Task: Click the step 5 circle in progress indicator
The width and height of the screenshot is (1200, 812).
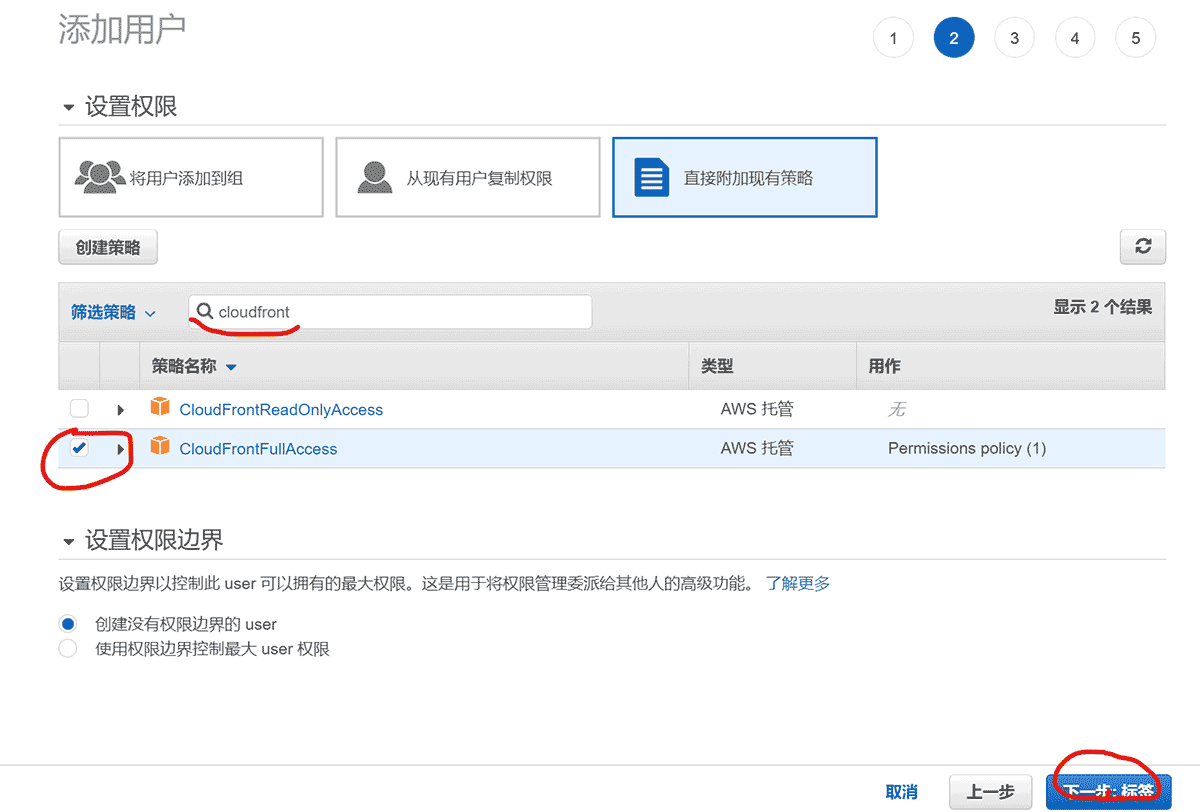Action: tap(1136, 37)
